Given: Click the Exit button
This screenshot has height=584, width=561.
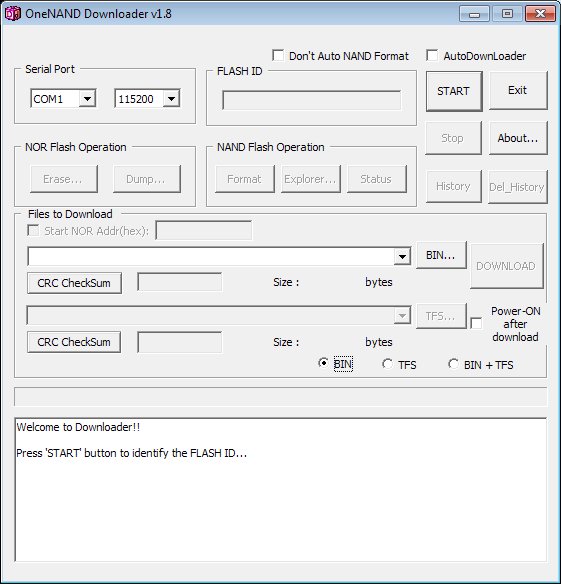Looking at the screenshot, I should pyautogui.click(x=518, y=91).
